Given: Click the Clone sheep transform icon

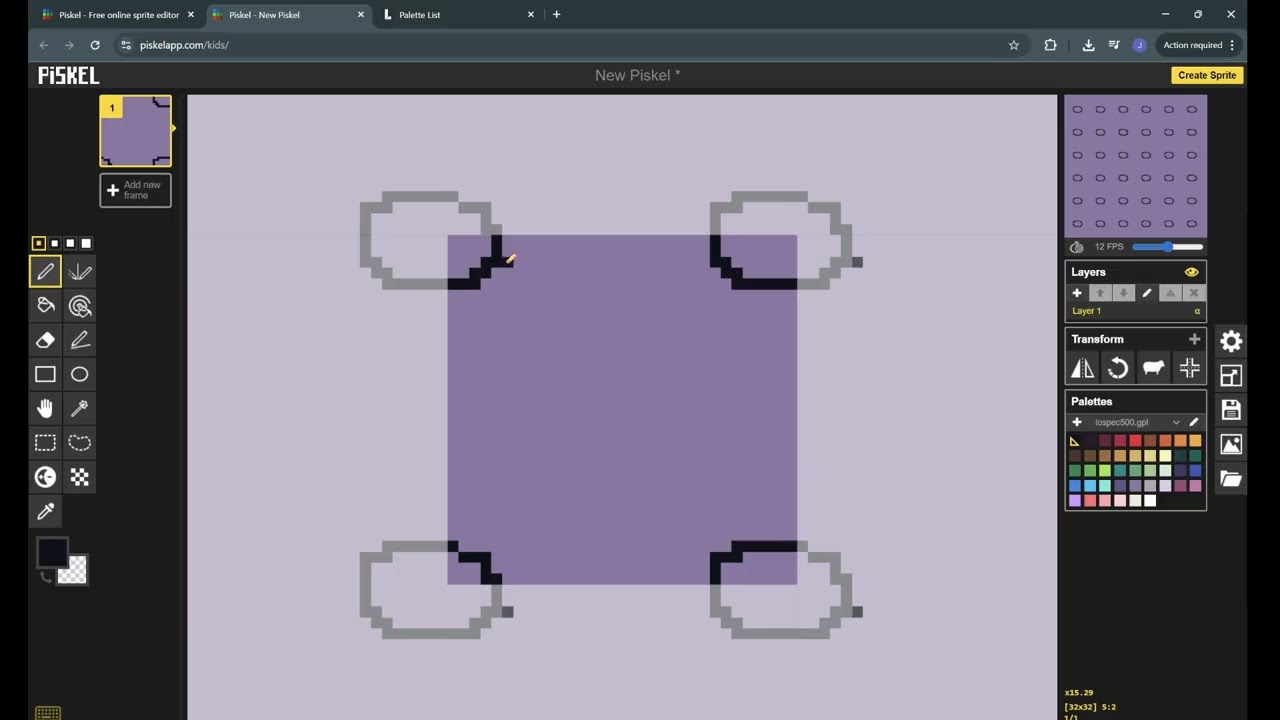Looking at the screenshot, I should click(x=1153, y=368).
